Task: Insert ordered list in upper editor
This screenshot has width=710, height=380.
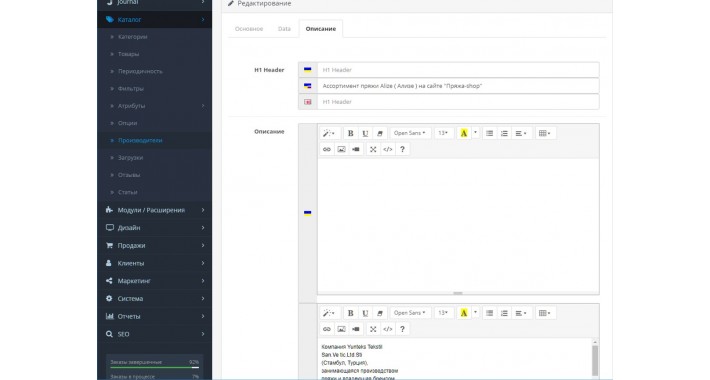Action: [x=504, y=133]
